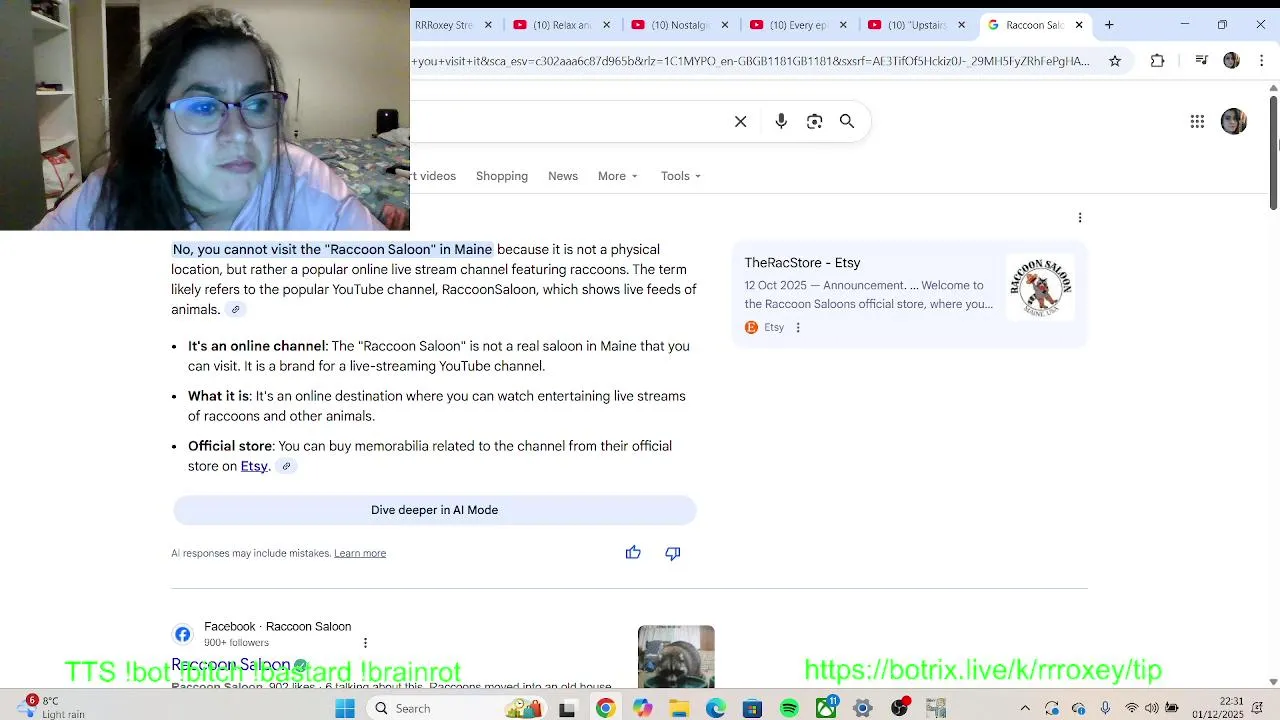The width and height of the screenshot is (1280, 720).
Task: Click the microphone tray icon
Action: pos(1105,709)
